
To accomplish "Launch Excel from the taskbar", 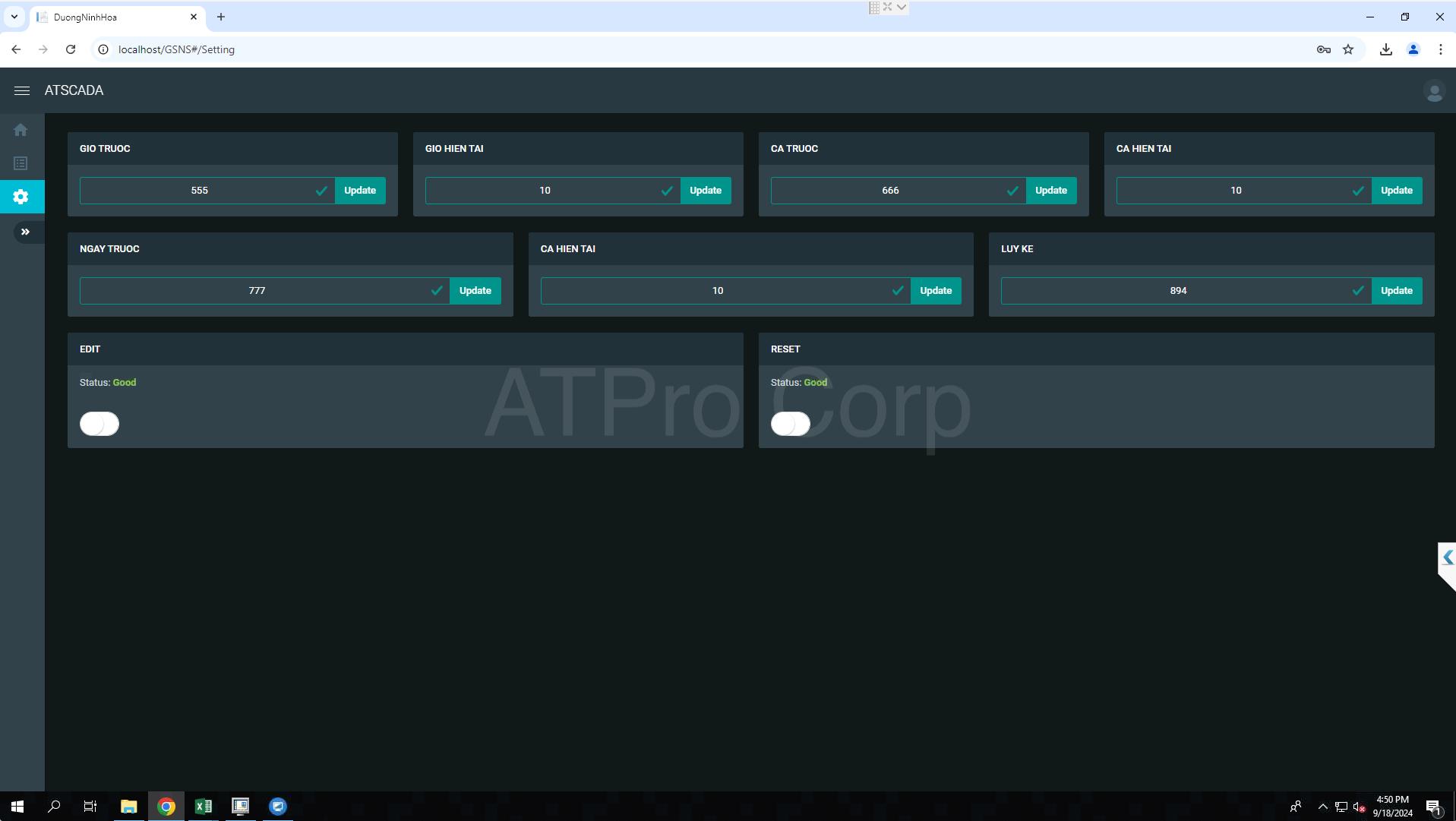I will [x=203, y=806].
